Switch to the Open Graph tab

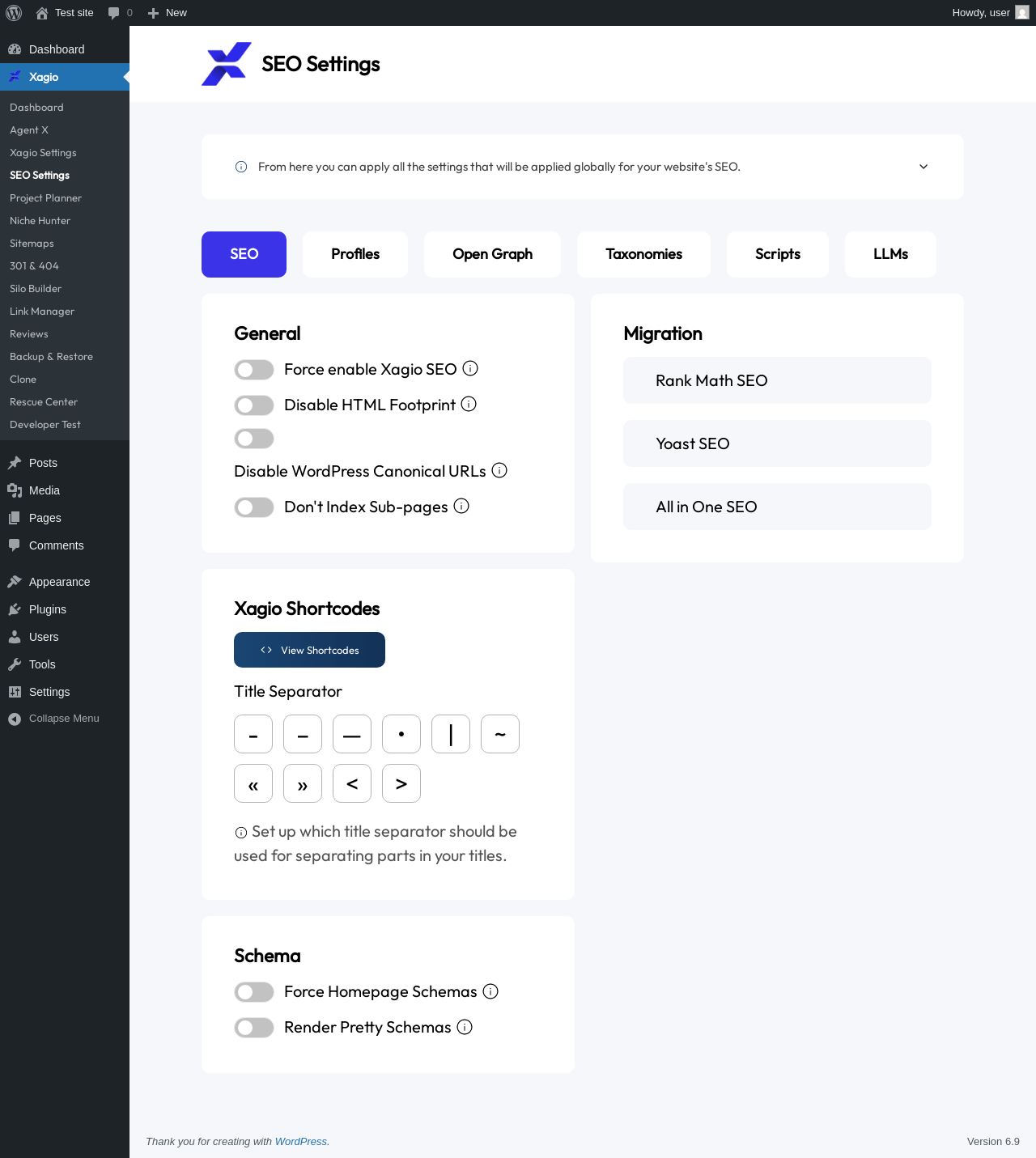click(492, 254)
